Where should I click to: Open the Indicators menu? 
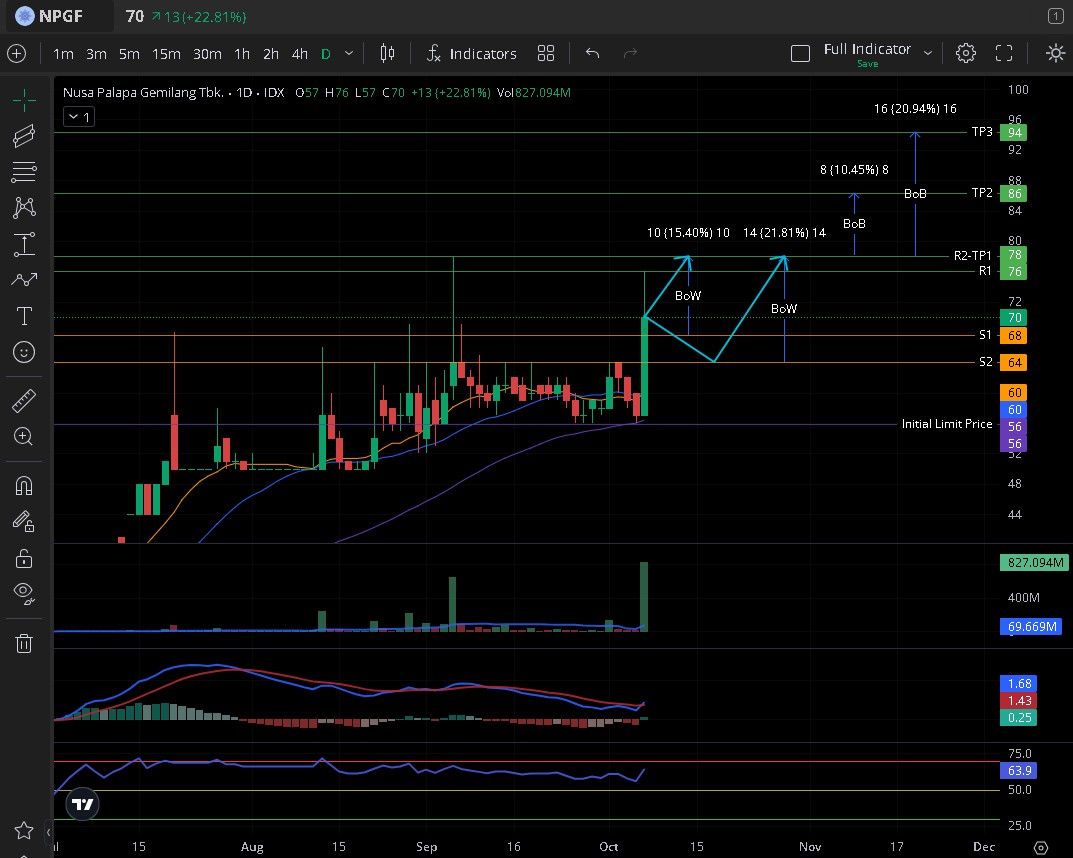(471, 54)
